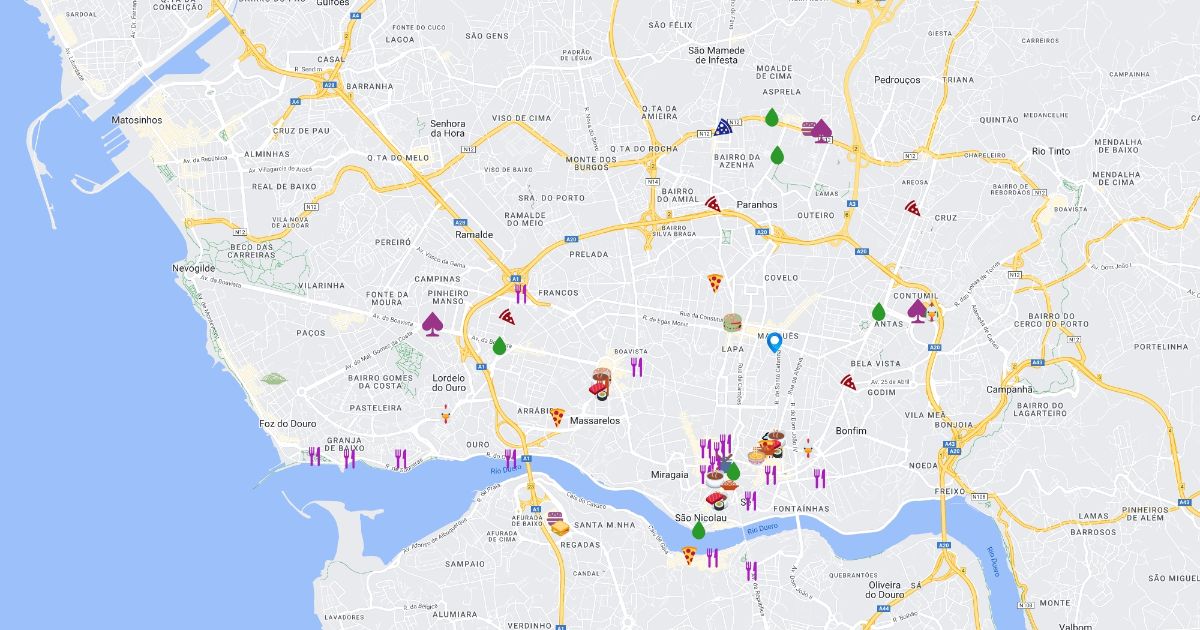
Task: Select the pizza slice marker beside Paranhos
Action: pos(713,204)
